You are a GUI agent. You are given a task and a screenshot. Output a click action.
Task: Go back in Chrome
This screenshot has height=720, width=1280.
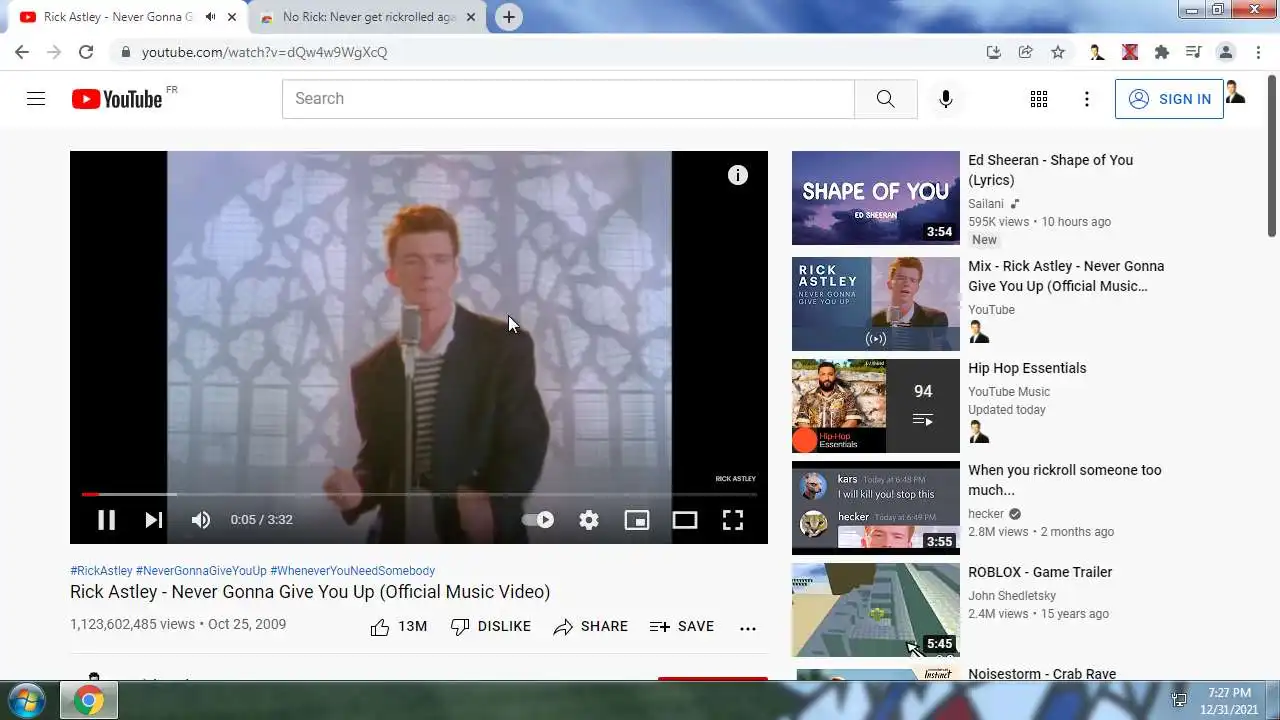[x=22, y=52]
